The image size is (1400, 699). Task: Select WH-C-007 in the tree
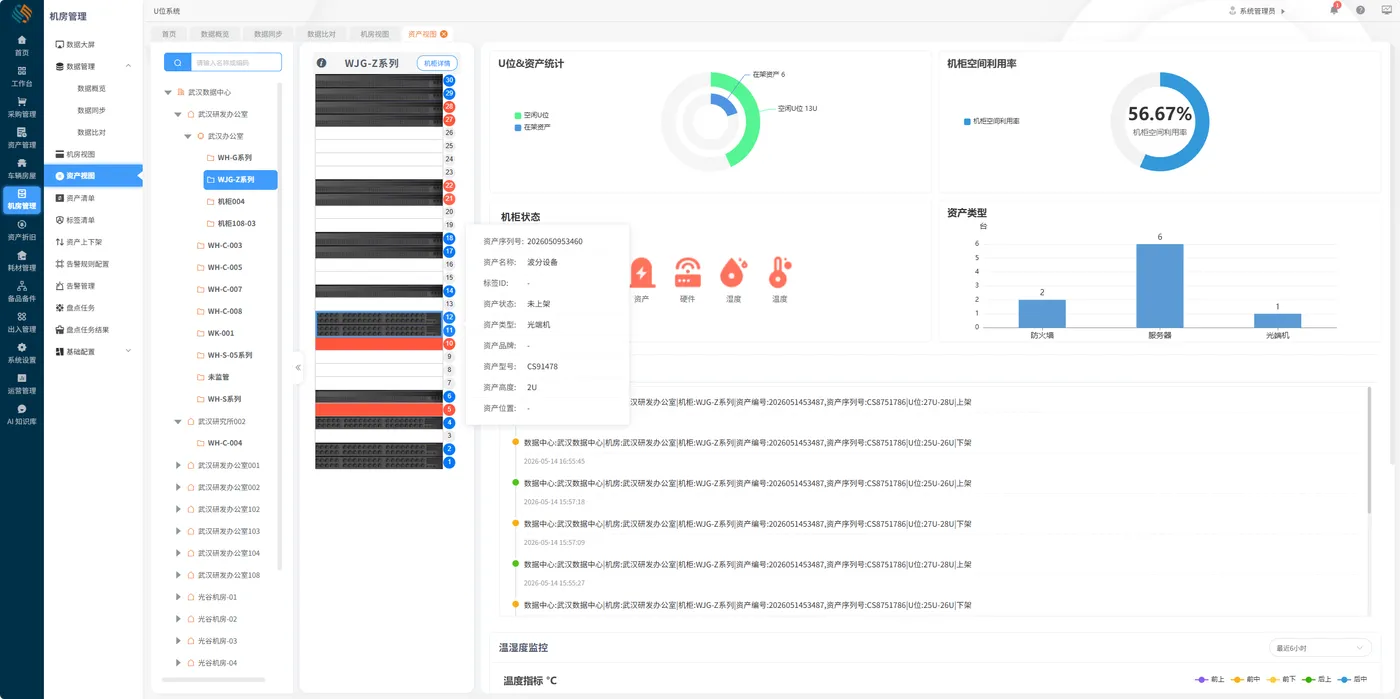[224, 289]
